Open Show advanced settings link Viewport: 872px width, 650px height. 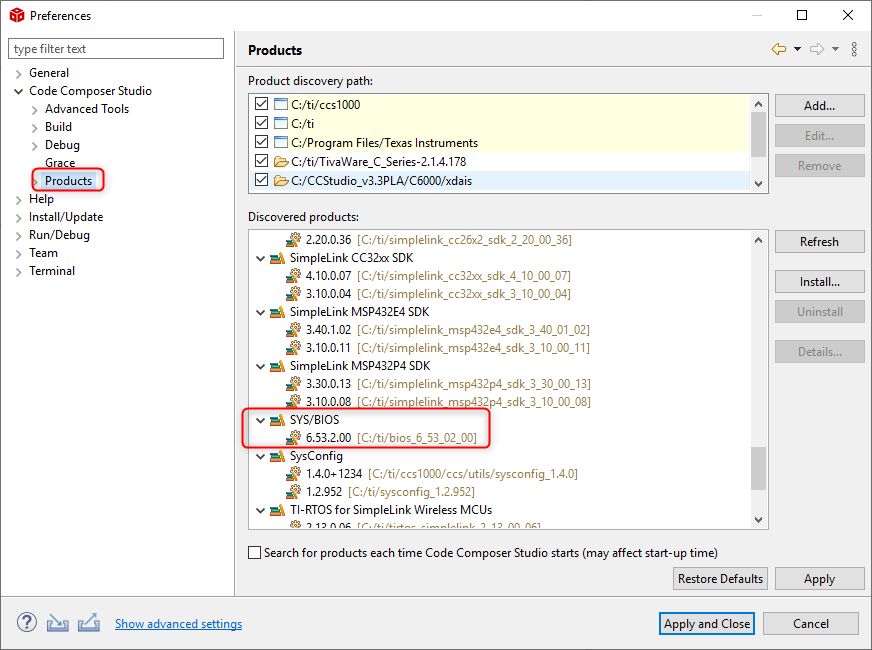(178, 623)
